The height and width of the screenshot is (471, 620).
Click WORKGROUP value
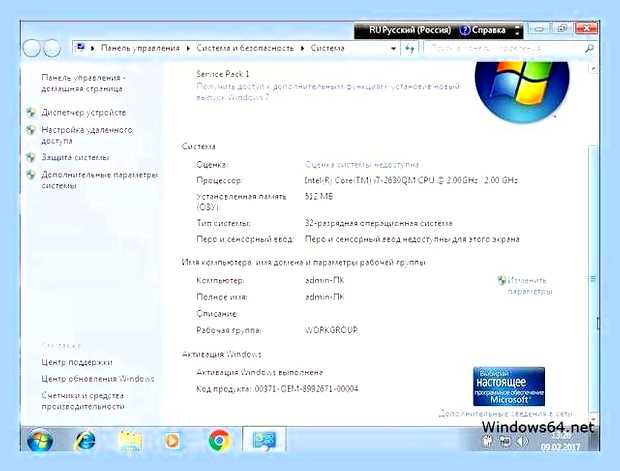point(331,330)
